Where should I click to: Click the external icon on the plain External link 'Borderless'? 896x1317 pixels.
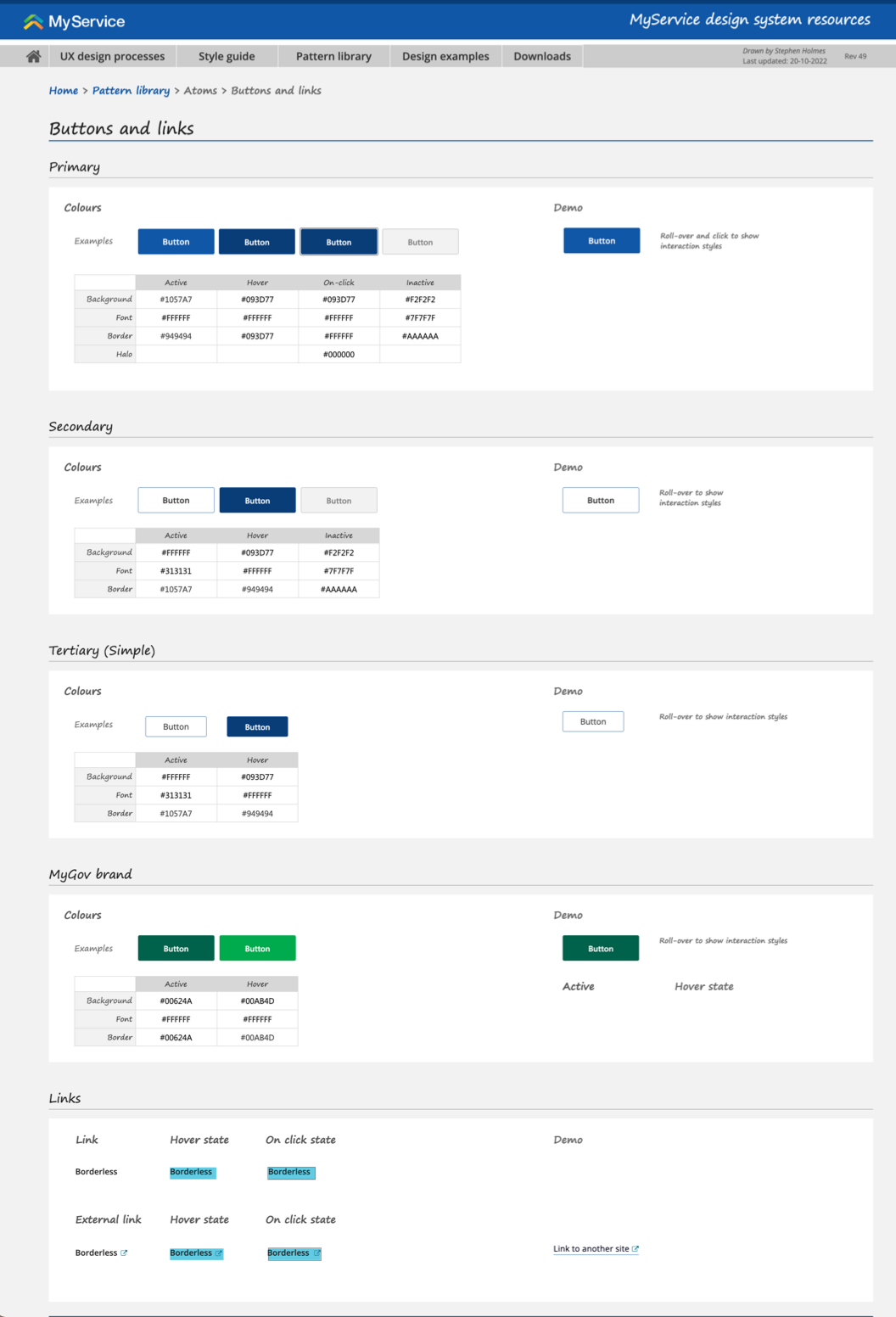click(x=124, y=1253)
